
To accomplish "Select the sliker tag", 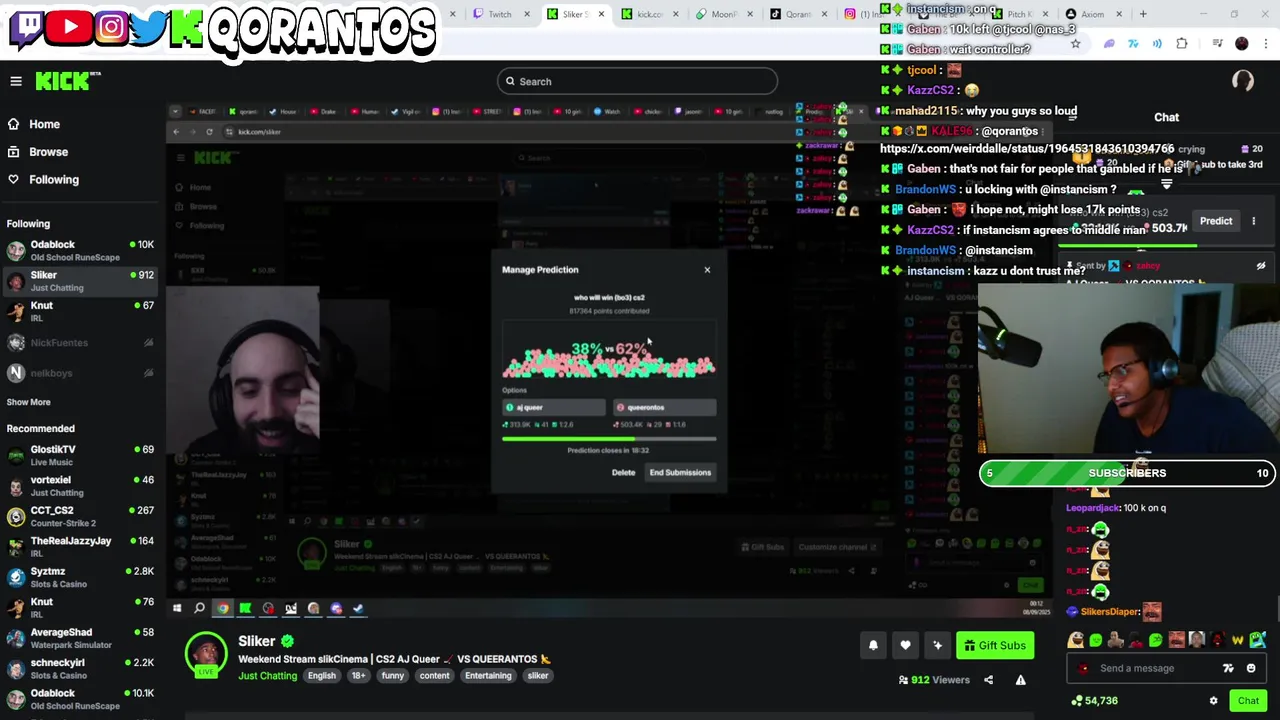I will coord(538,676).
